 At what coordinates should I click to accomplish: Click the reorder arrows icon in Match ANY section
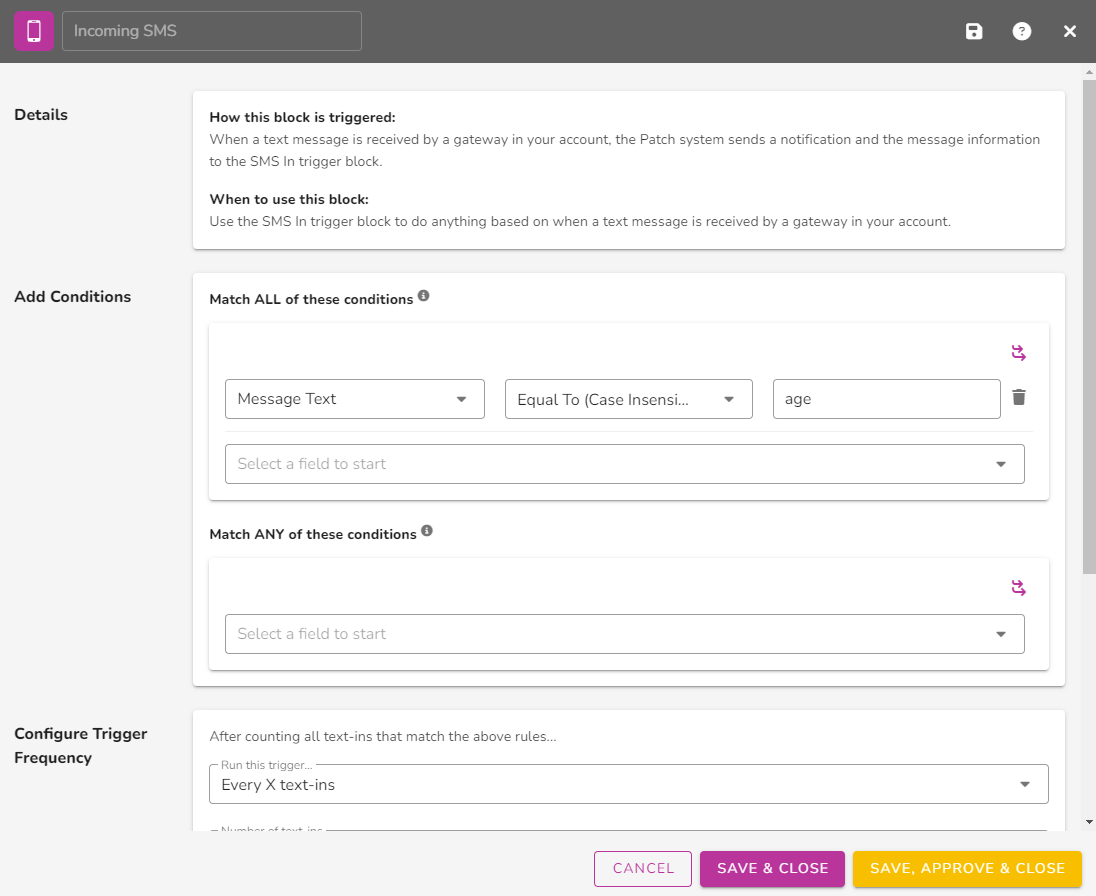pyautogui.click(x=1018, y=587)
